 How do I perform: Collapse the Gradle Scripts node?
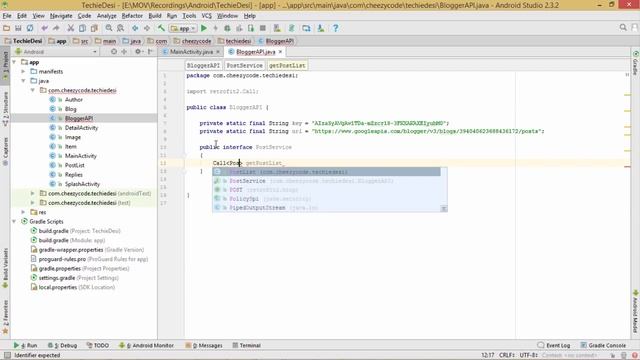point(14,222)
